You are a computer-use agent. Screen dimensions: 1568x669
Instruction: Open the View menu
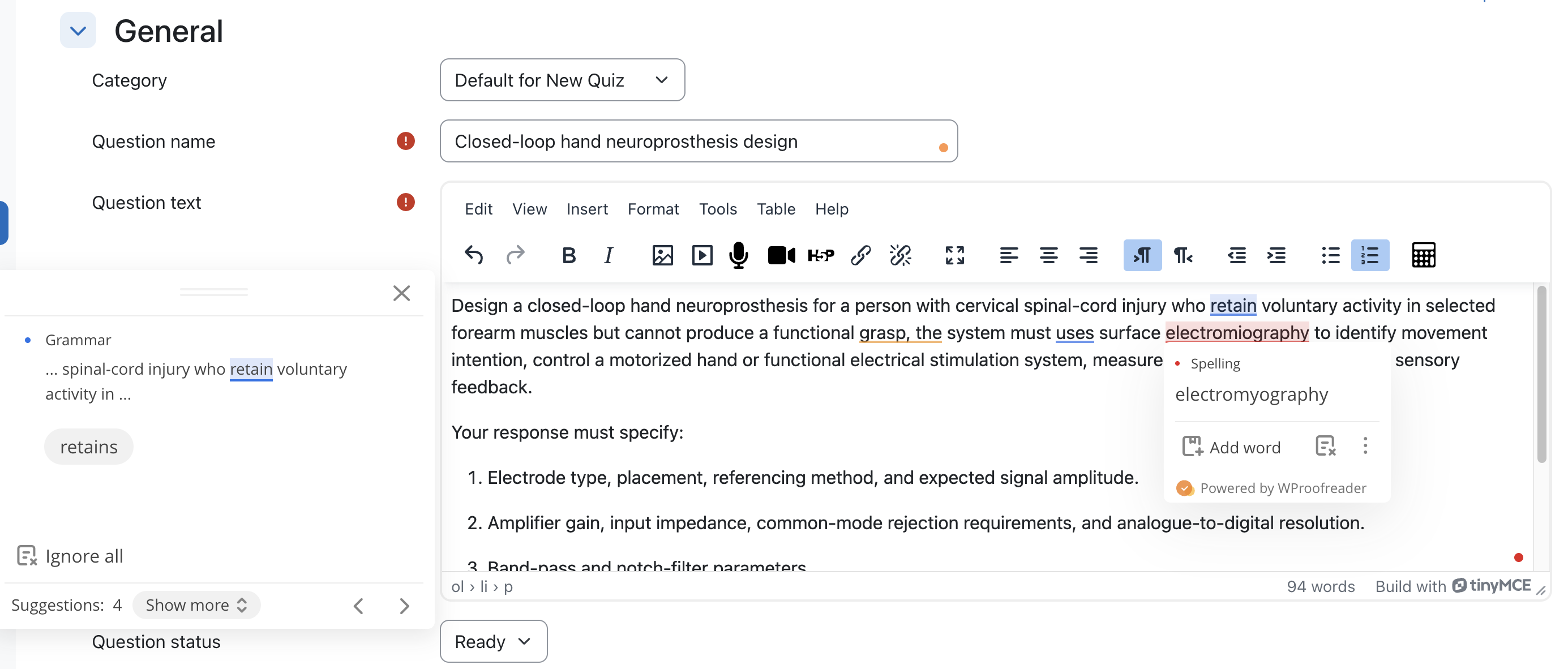coord(529,209)
